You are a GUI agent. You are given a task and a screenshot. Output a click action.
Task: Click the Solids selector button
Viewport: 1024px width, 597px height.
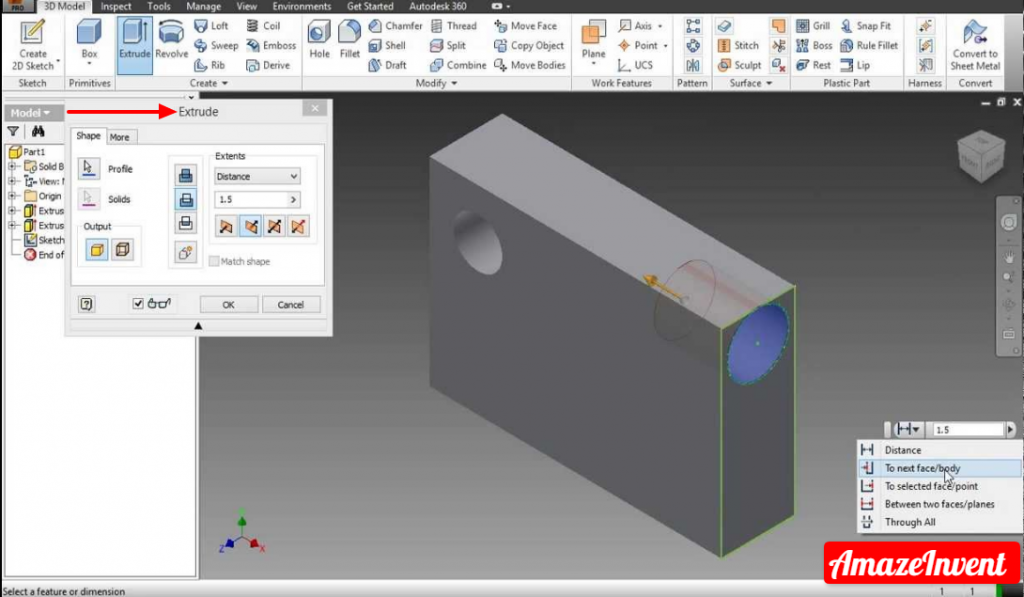(x=89, y=199)
